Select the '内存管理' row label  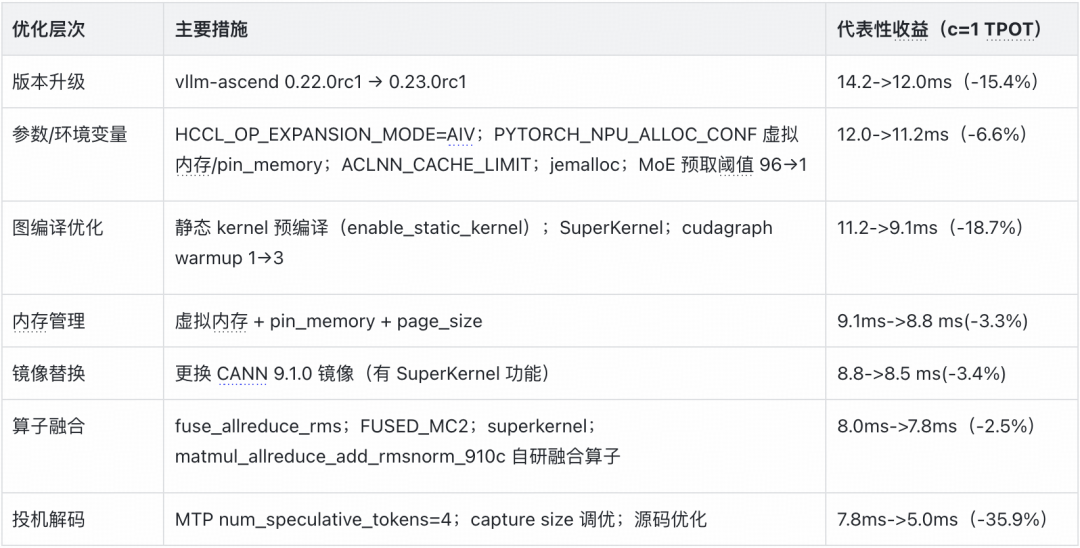(x=48, y=321)
